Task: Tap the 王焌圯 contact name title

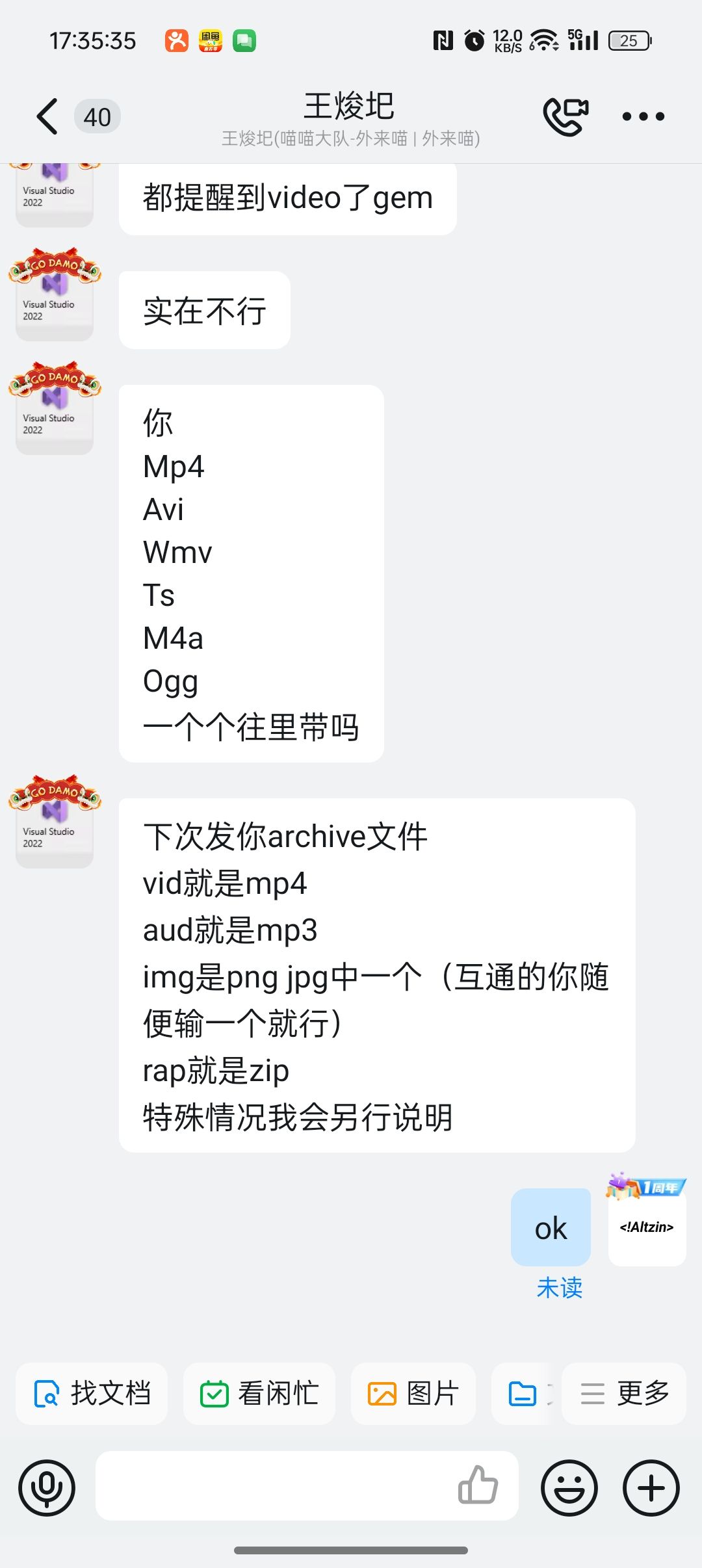Action: click(x=349, y=107)
